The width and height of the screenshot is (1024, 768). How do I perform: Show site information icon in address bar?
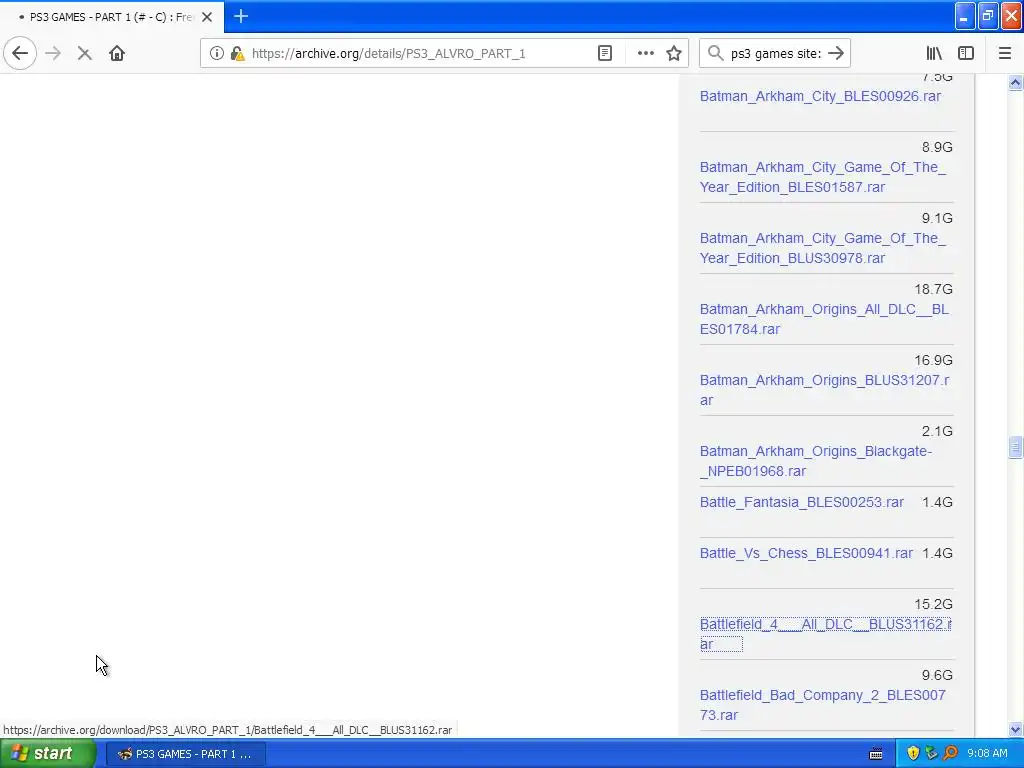point(217,54)
